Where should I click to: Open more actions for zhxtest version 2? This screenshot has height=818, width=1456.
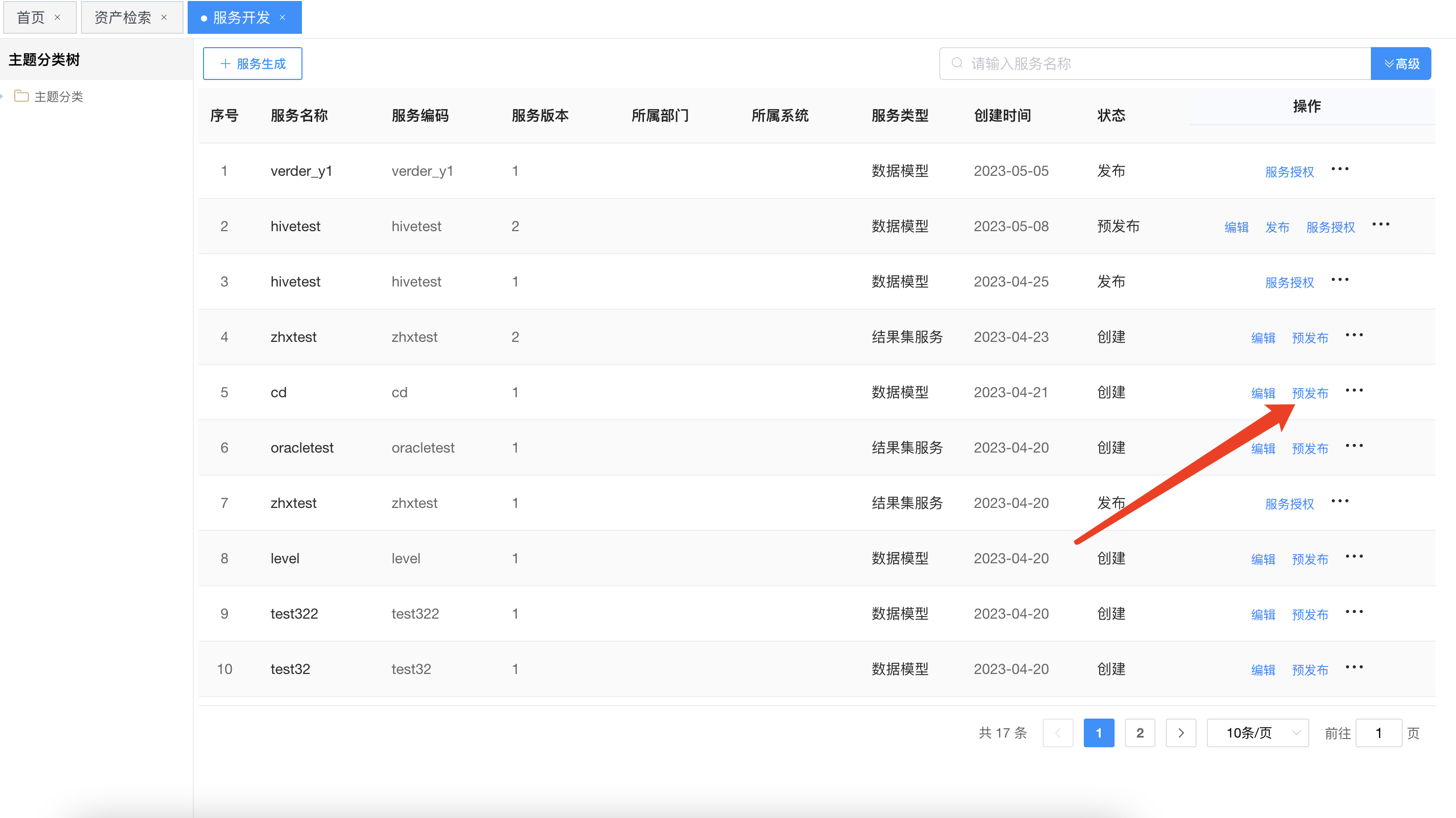tap(1354, 335)
